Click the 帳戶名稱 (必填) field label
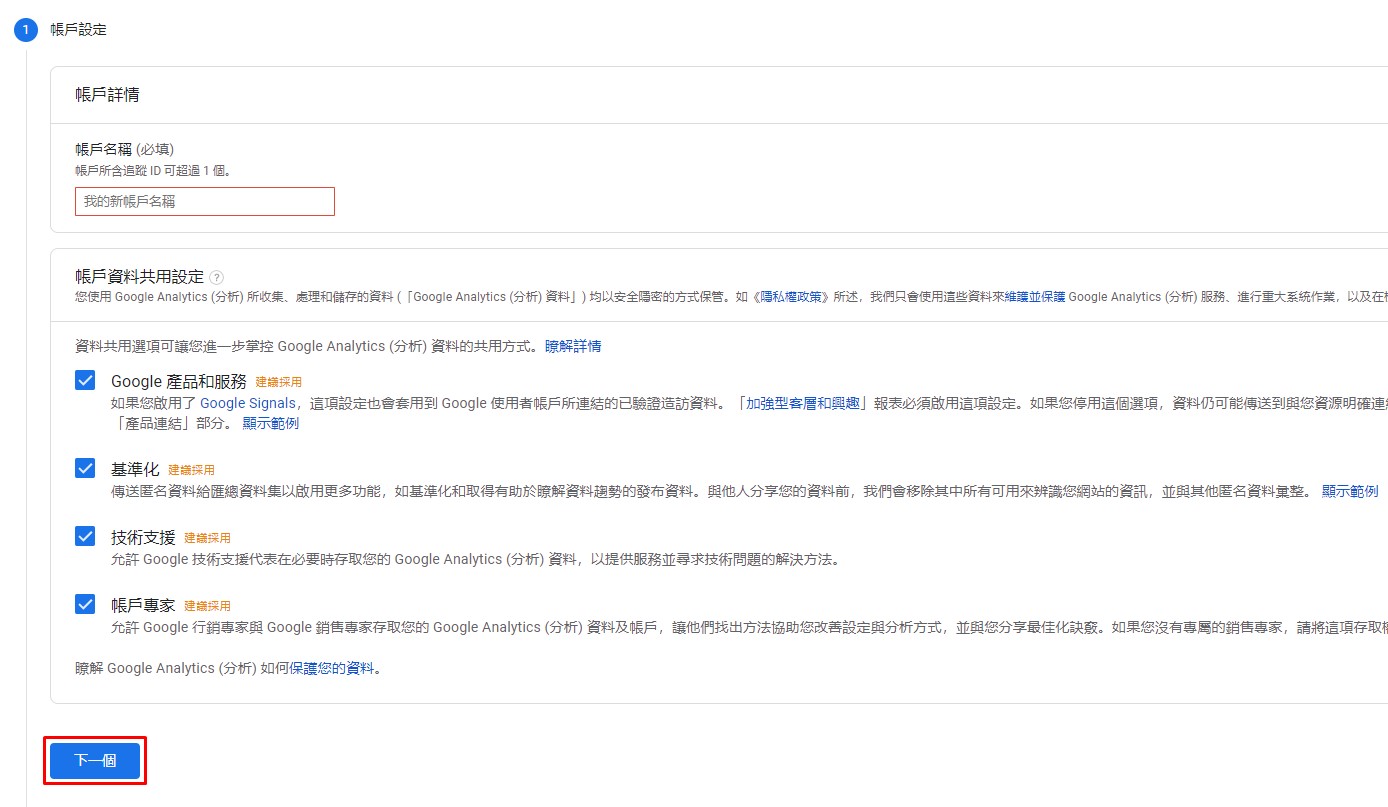Viewport: 1388px width, 807px height. (125, 149)
